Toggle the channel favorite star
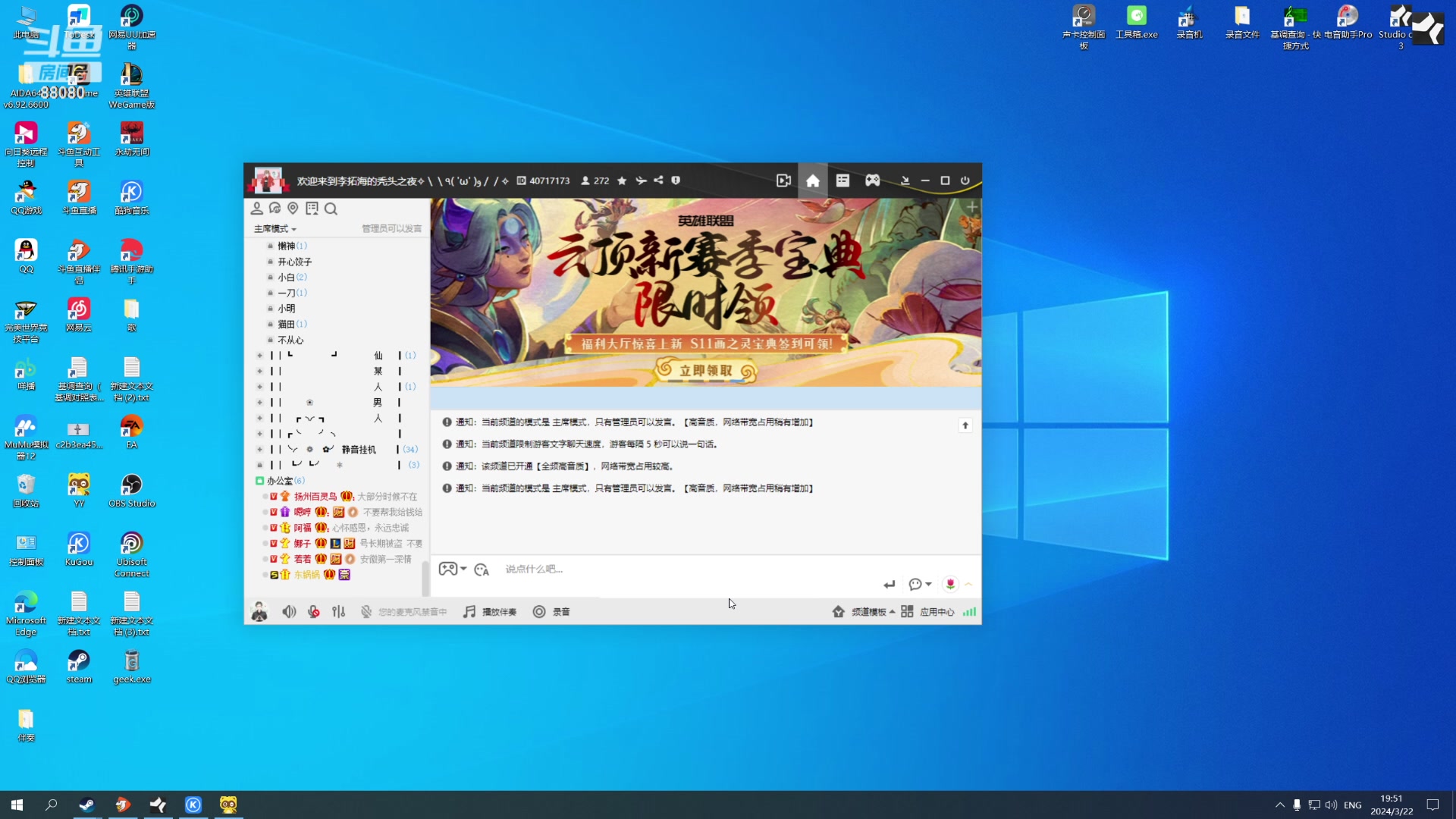This screenshot has width=1456, height=819. point(622,180)
